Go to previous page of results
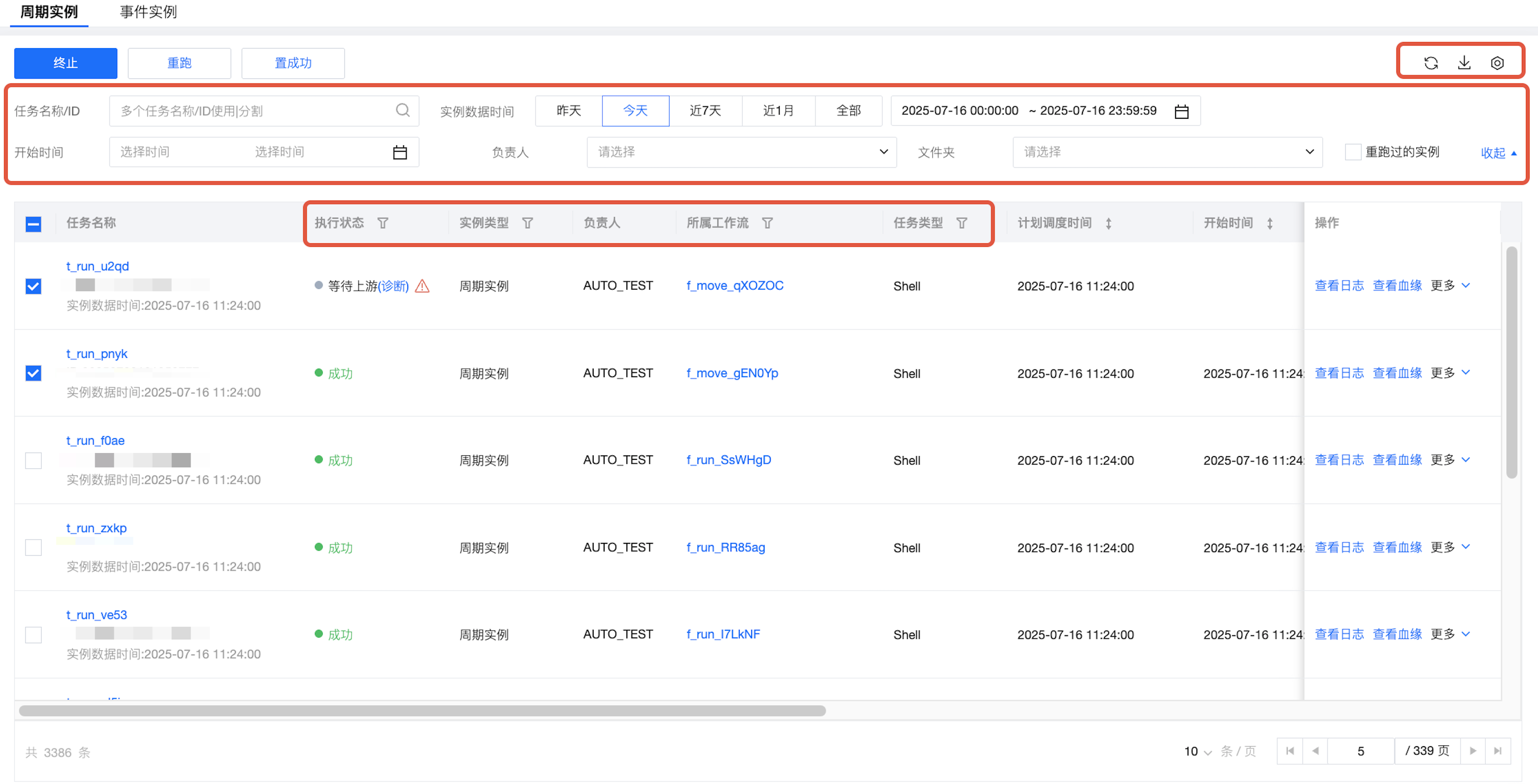Screen dimensions: 1538x784 [x=1315, y=751]
